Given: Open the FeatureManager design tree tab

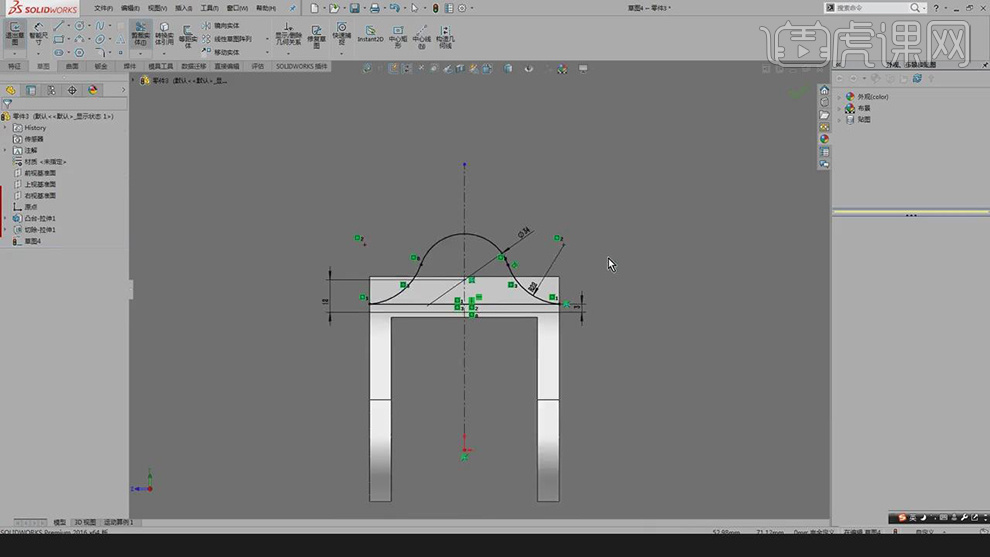Looking at the screenshot, I should pyautogui.click(x=11, y=90).
